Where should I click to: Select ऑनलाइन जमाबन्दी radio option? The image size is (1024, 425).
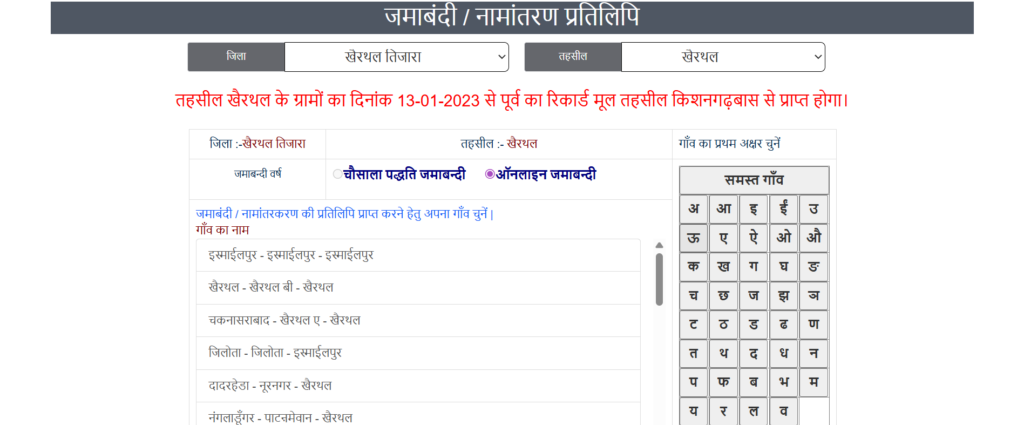[x=490, y=174]
